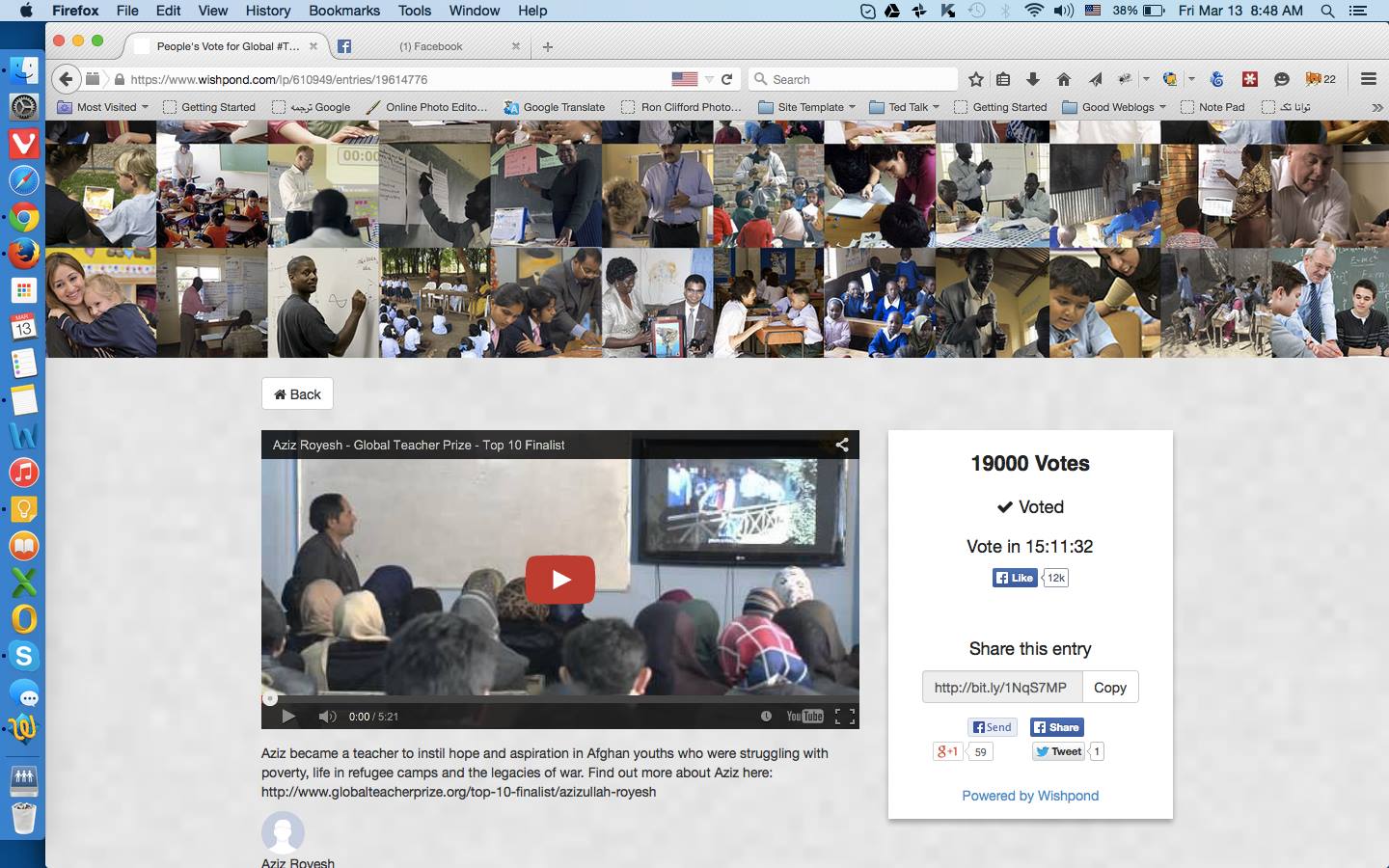Click the paper plane send icon in toolbar
Viewport: 1389px width, 868px height.
1095,79
